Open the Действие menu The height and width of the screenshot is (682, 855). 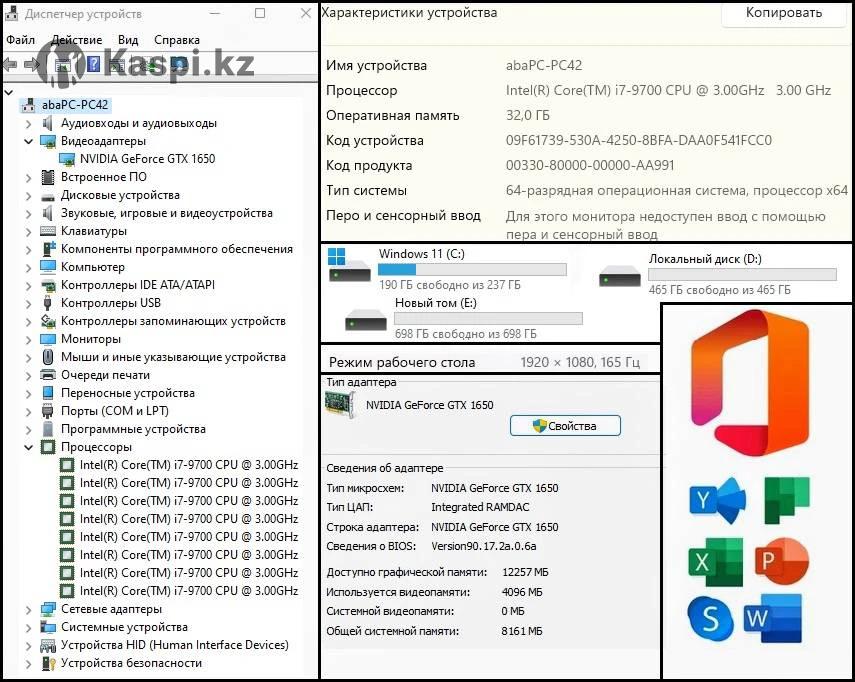point(76,40)
